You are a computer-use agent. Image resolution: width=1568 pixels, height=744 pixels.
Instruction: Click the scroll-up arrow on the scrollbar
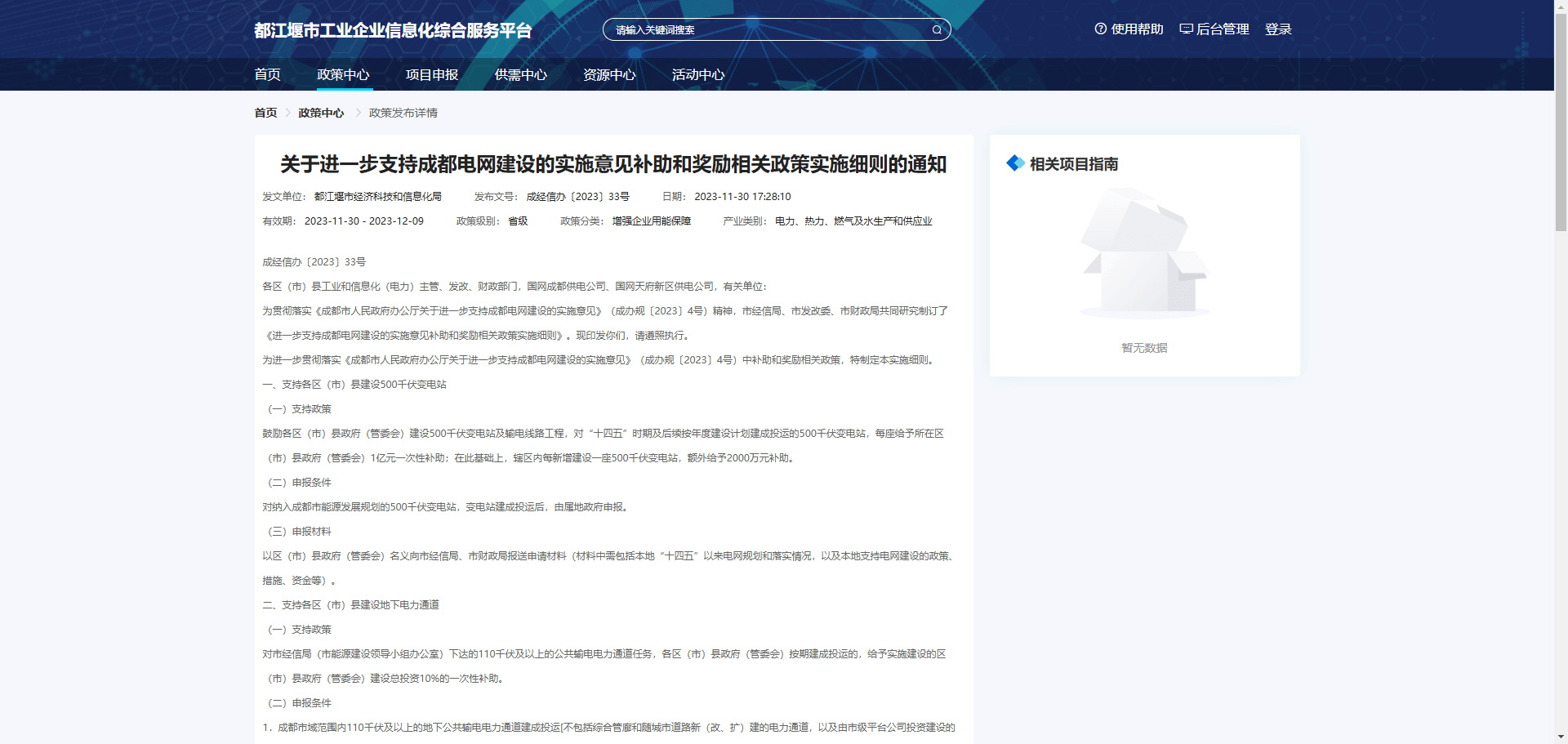pos(1561,7)
